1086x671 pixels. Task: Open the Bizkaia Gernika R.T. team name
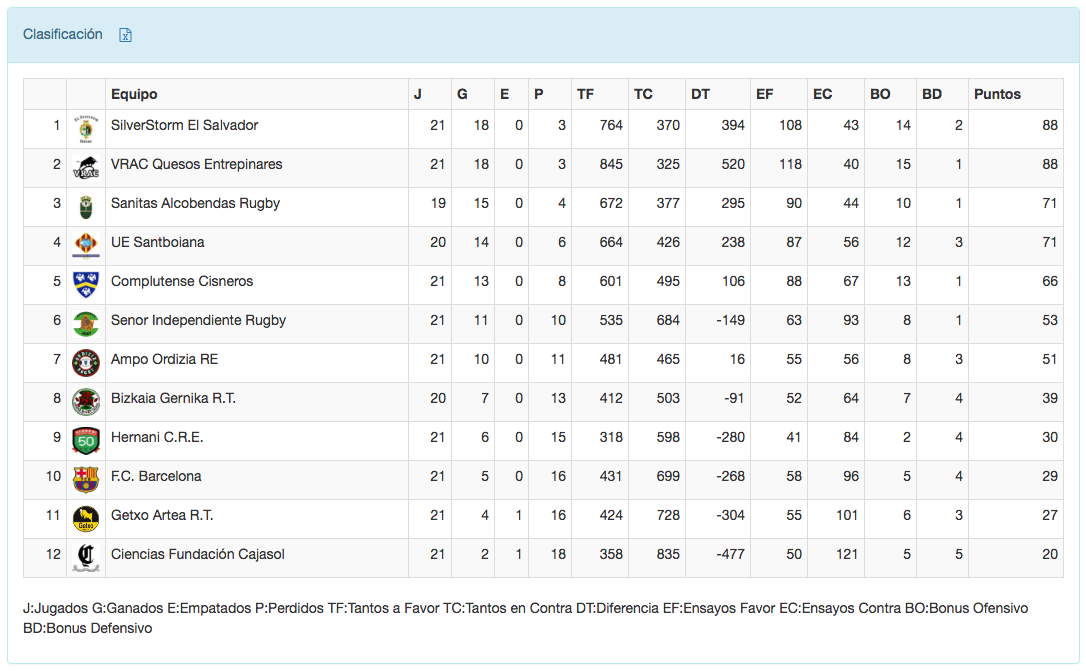(x=173, y=398)
